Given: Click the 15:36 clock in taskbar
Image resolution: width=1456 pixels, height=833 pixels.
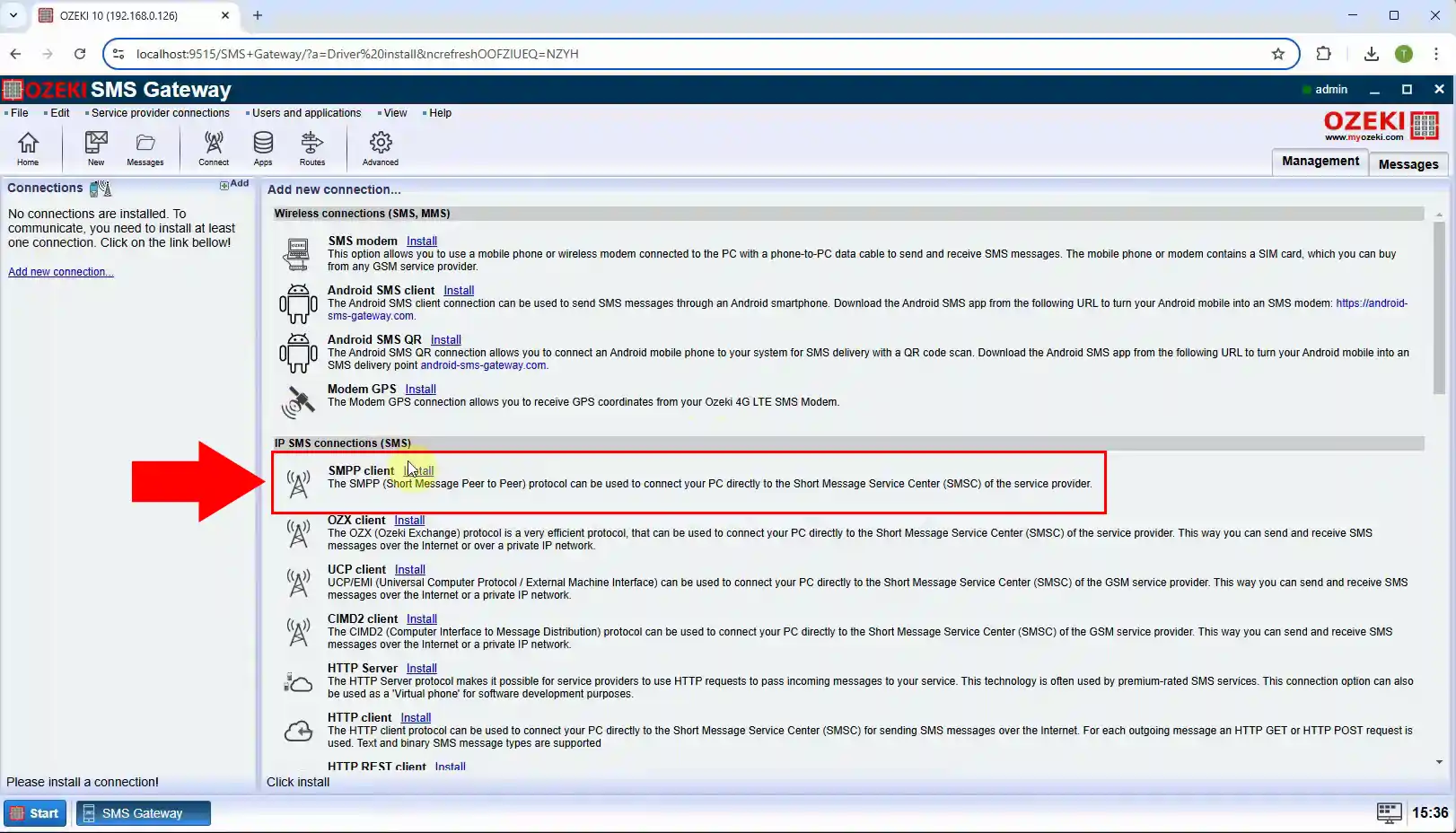Looking at the screenshot, I should click(x=1430, y=813).
